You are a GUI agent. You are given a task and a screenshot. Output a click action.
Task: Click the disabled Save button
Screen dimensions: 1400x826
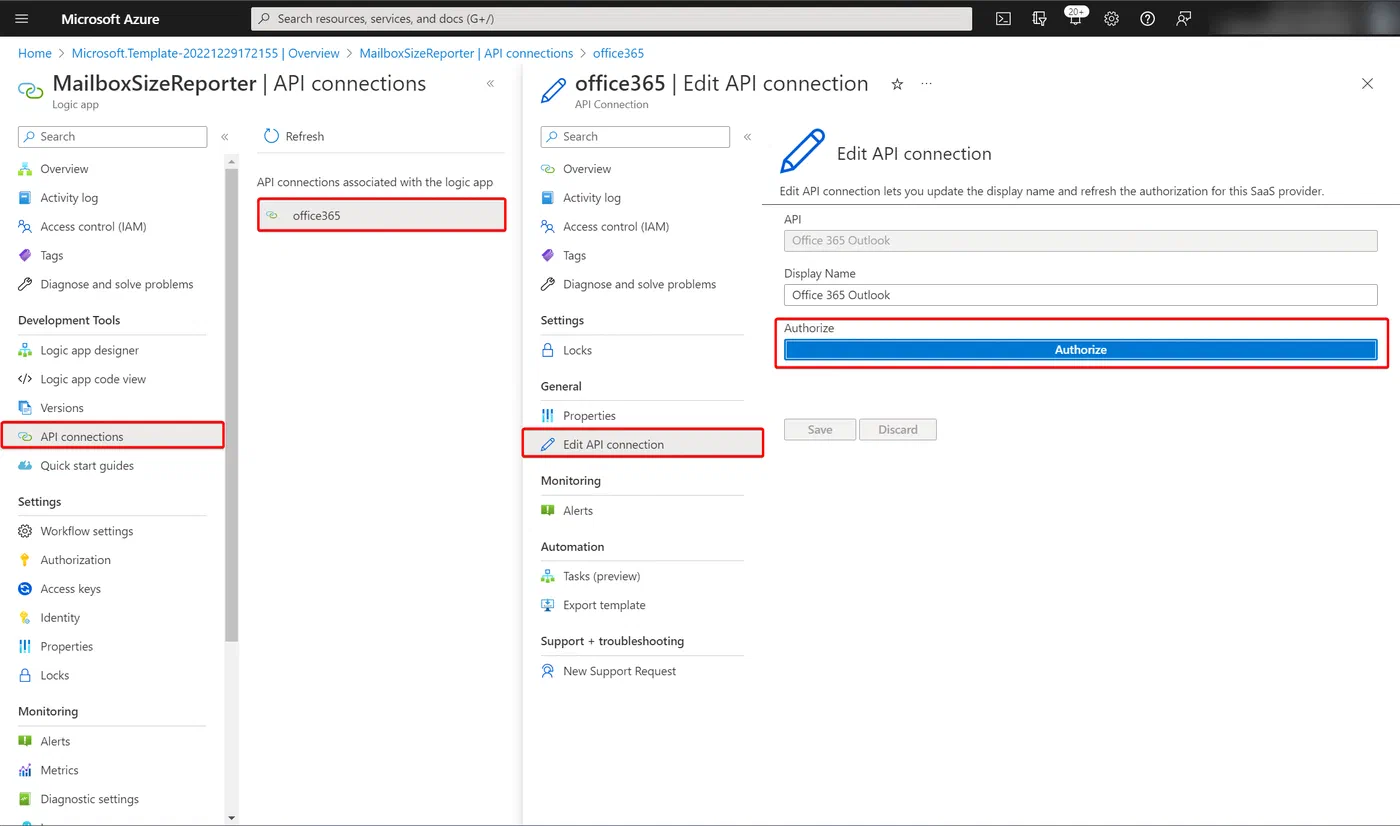tap(820, 430)
